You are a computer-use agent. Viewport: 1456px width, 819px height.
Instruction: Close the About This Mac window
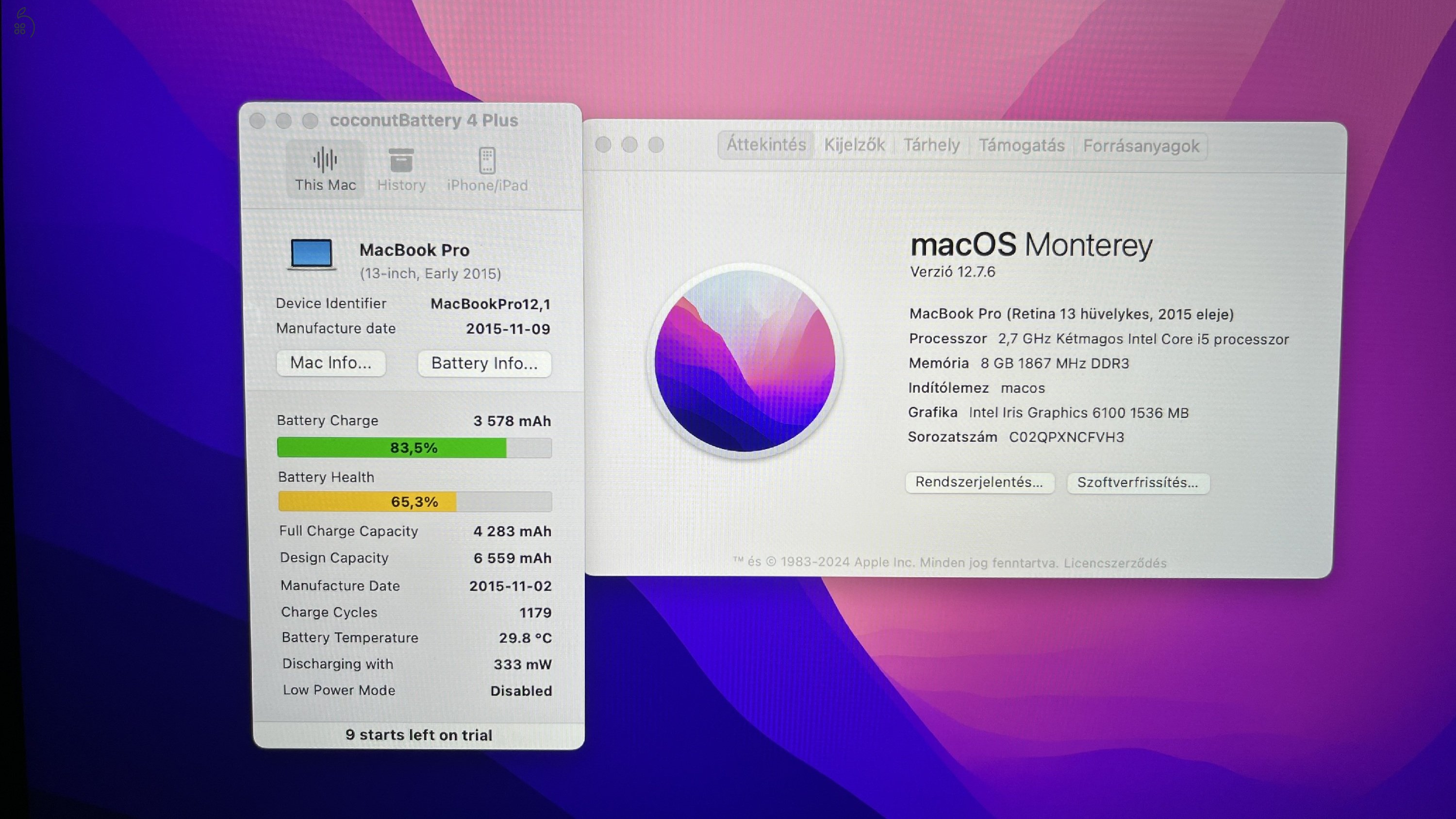604,145
